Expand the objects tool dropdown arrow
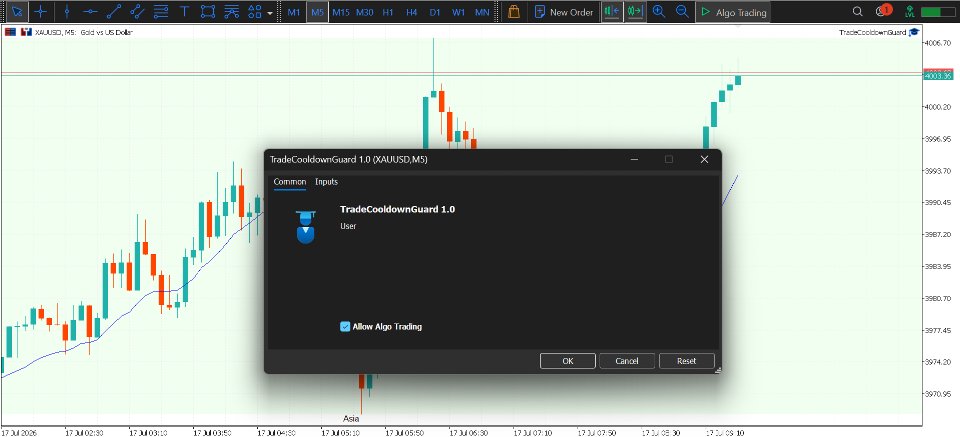Image resolution: width=960 pixels, height=437 pixels. click(x=270, y=12)
